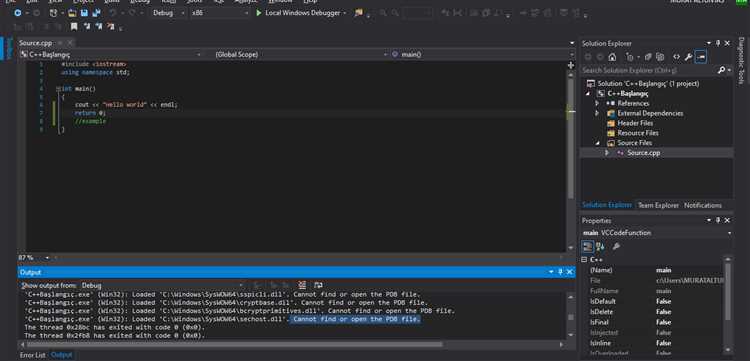Viewport: 750px width, 361px height.
Task: Open the zoom 87 % dropdown
Action: click(x=47, y=258)
